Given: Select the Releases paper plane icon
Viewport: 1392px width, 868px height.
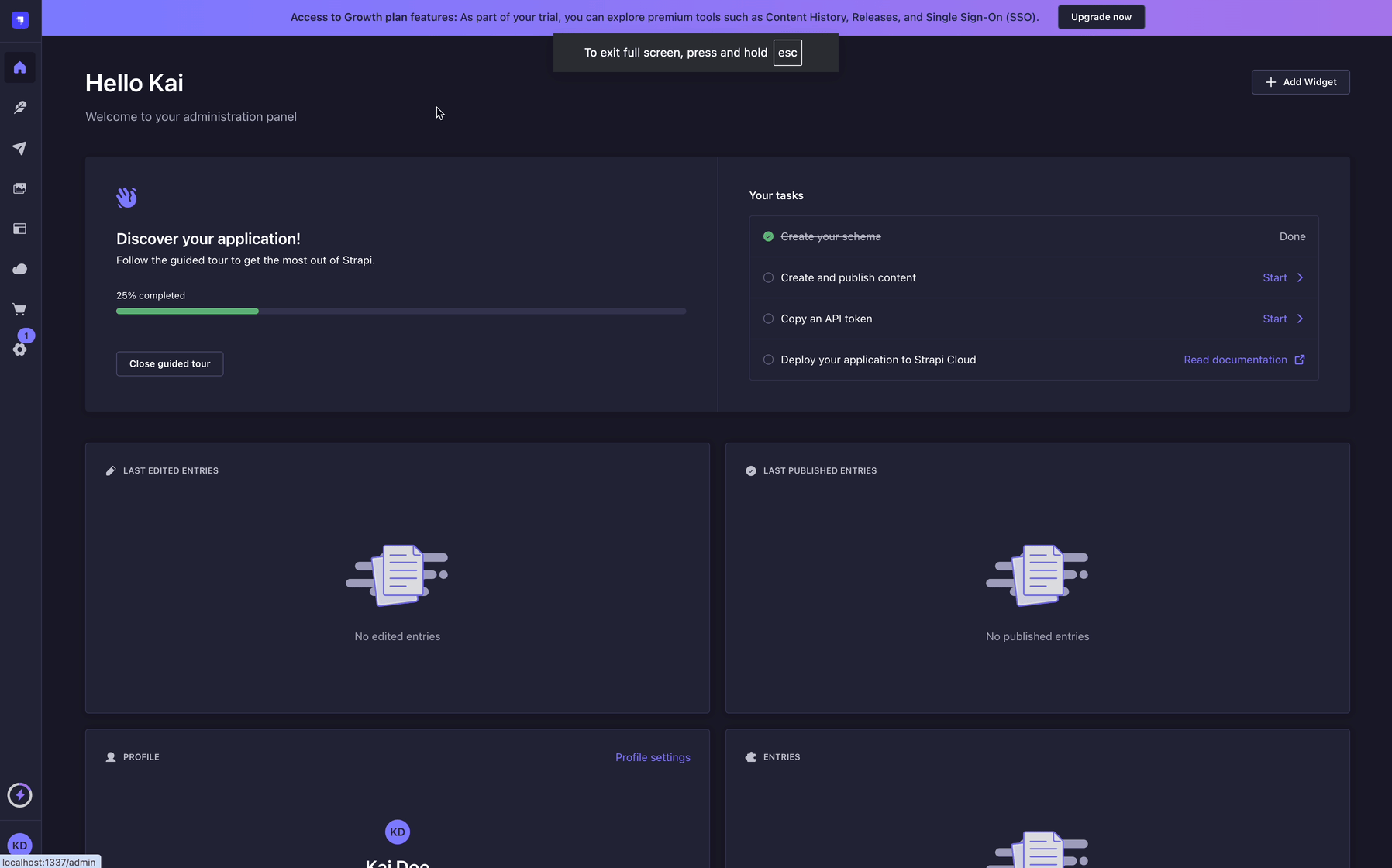Looking at the screenshot, I should (x=19, y=148).
